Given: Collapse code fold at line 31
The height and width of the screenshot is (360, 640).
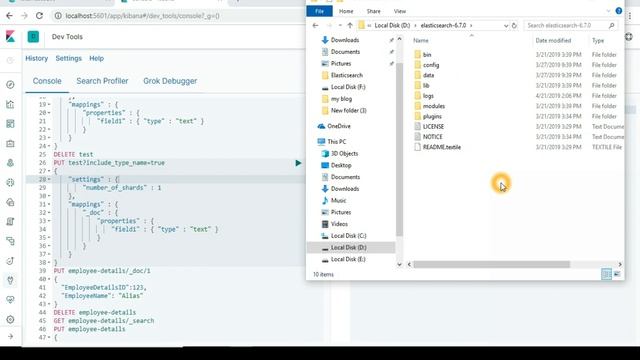Looking at the screenshot, I should tap(49, 204).
